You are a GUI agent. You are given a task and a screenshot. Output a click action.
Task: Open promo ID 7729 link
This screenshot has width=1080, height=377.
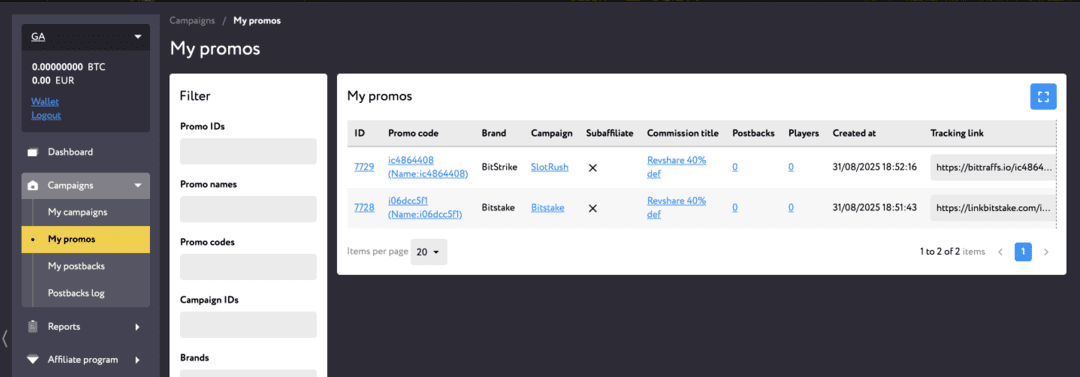[364, 167]
